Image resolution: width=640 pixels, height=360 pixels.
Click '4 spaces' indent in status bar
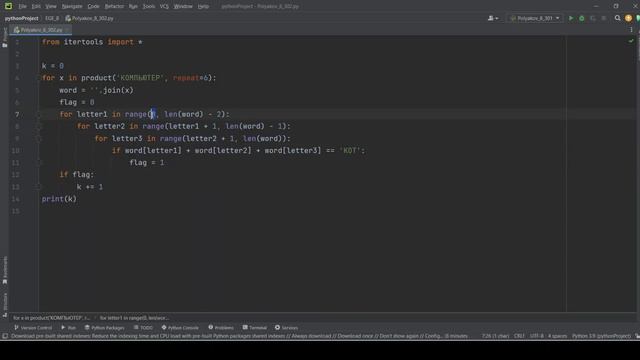tap(557, 336)
